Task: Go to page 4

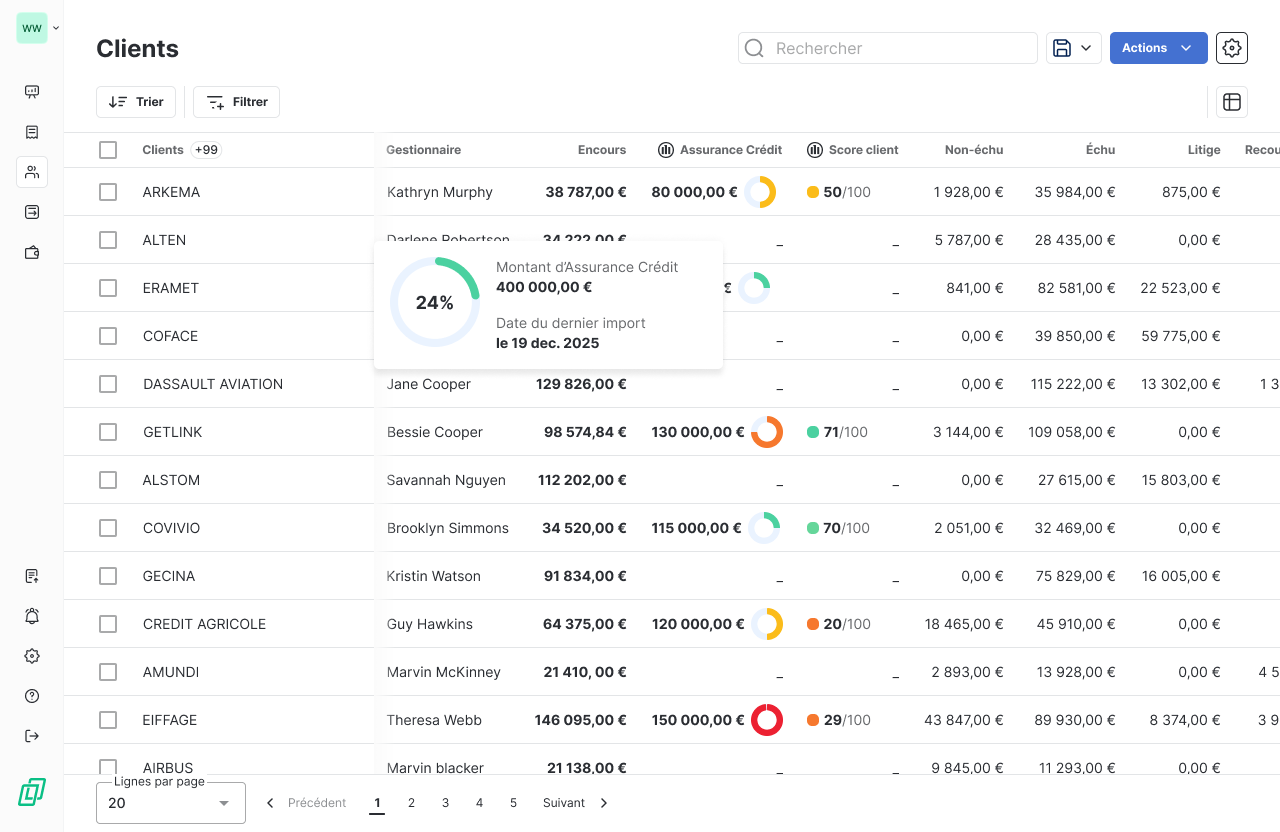Action: coord(479,803)
